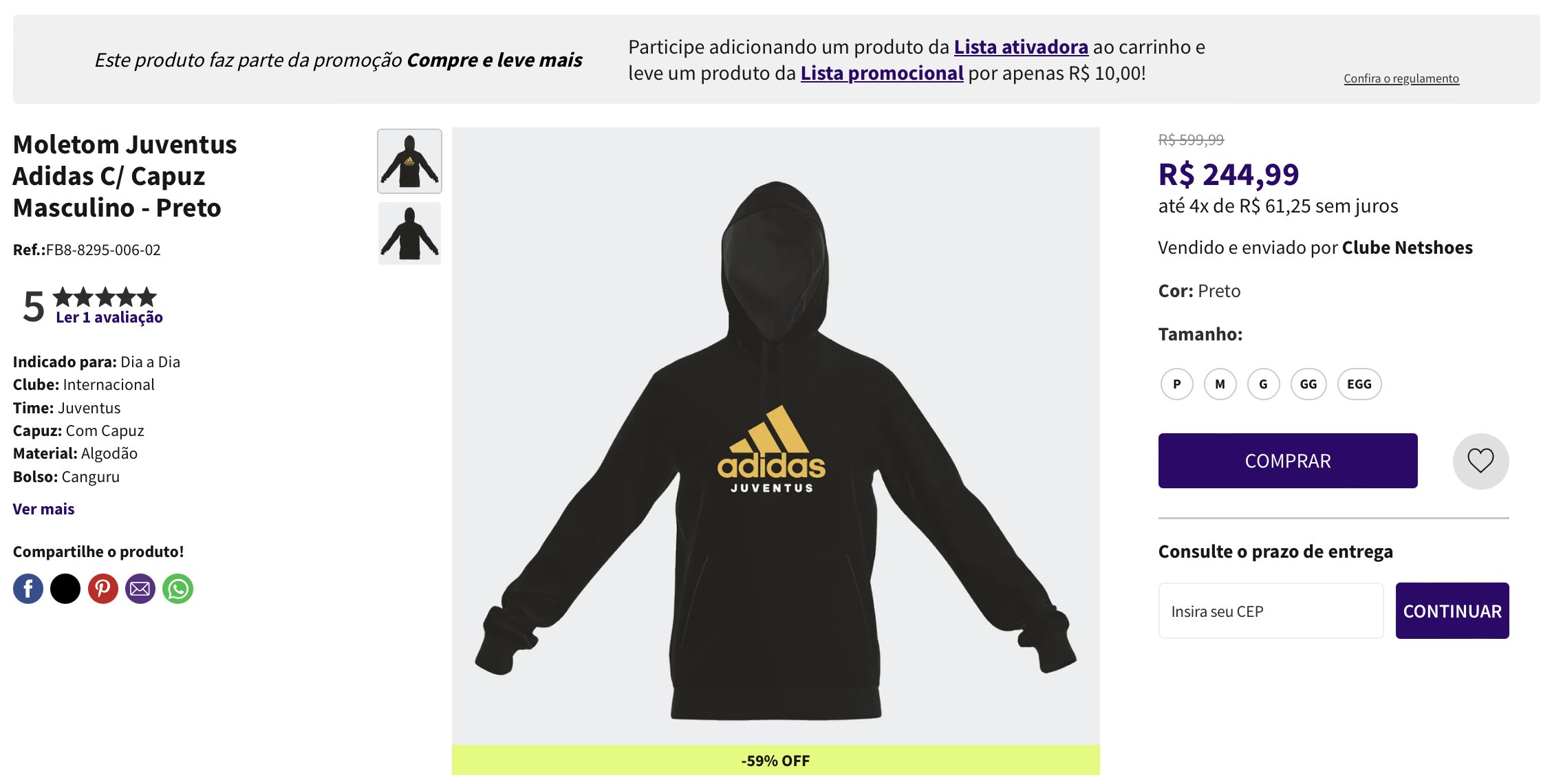The height and width of the screenshot is (784, 1552).
Task: Open the Lista promocional link
Action: [882, 73]
